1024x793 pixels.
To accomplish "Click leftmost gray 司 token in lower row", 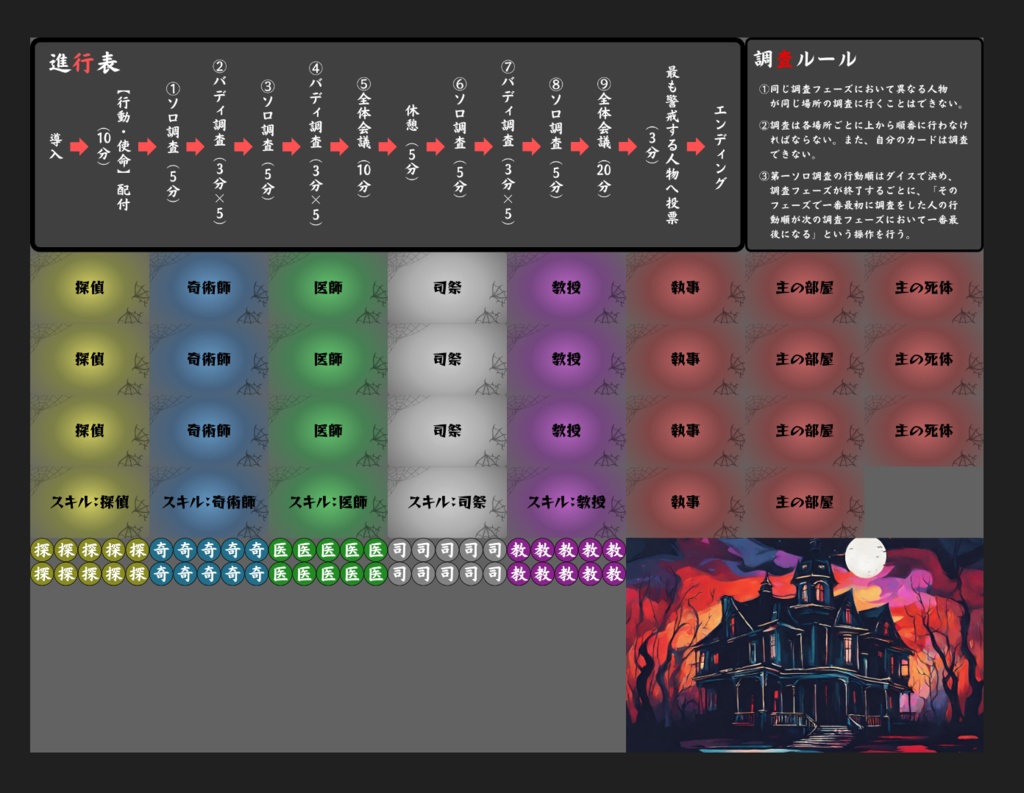I will point(400,574).
